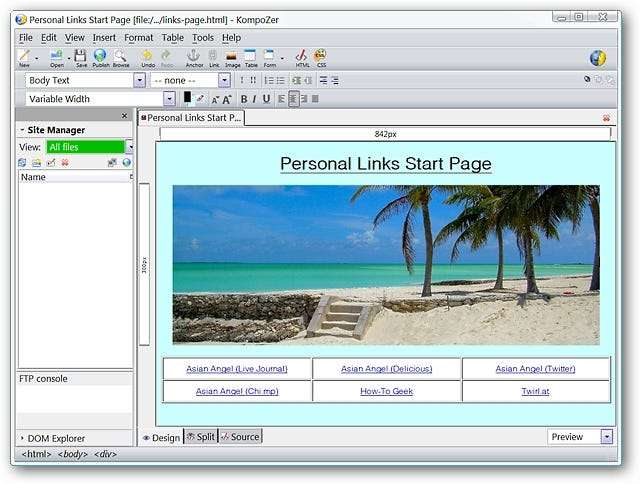This screenshot has width=640, height=484.
Task: Expand the DOM Explorer panel
Action: pyautogui.click(x=22, y=438)
